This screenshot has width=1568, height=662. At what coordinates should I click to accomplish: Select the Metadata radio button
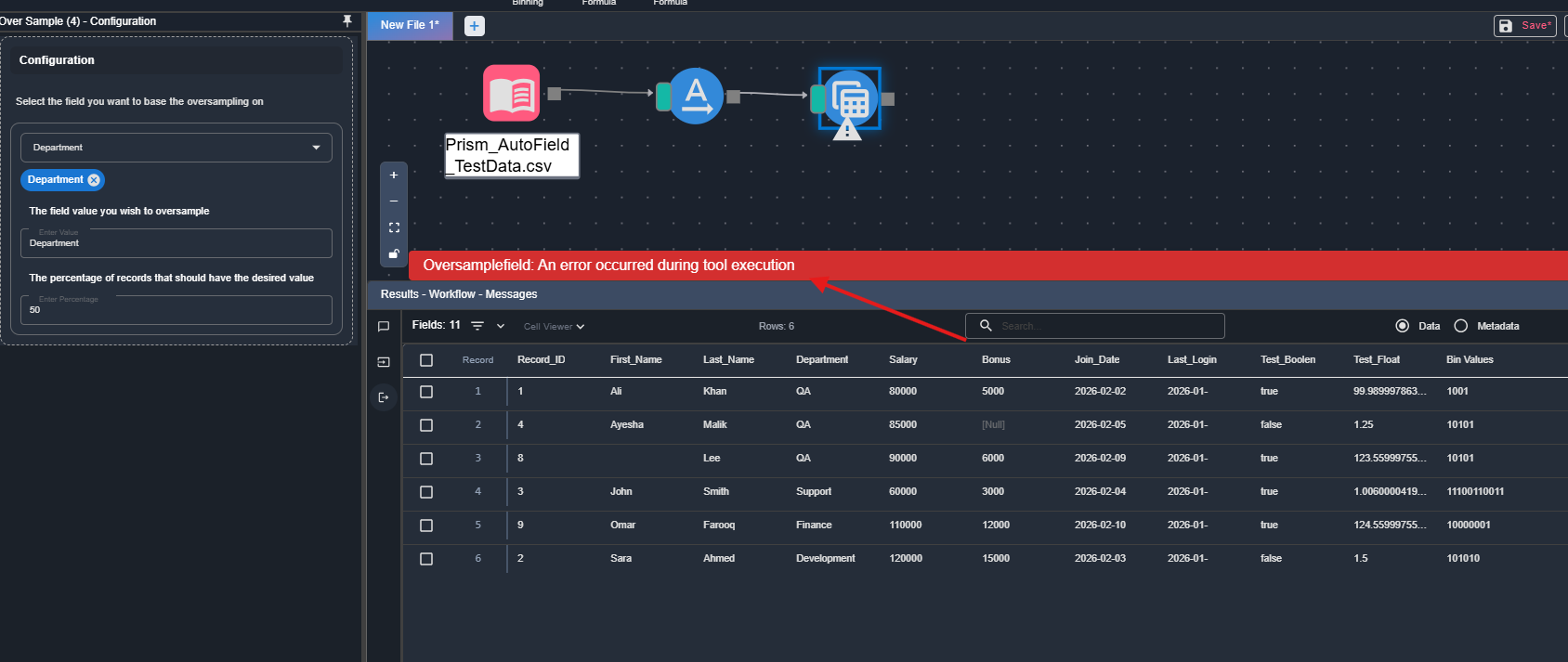[1460, 326]
